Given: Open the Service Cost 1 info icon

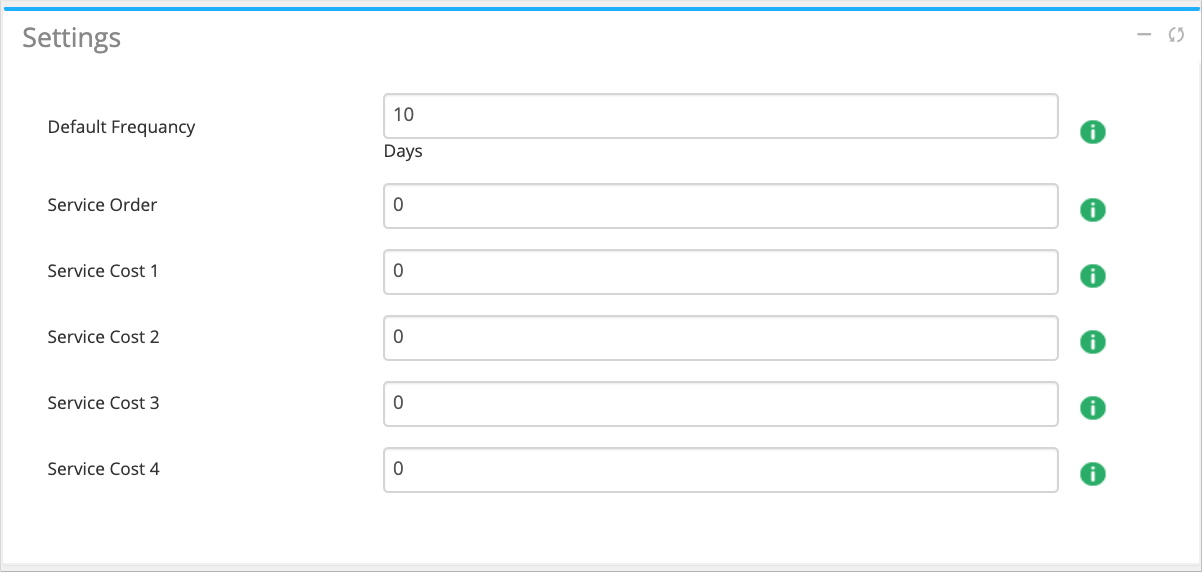Looking at the screenshot, I should point(1093,276).
